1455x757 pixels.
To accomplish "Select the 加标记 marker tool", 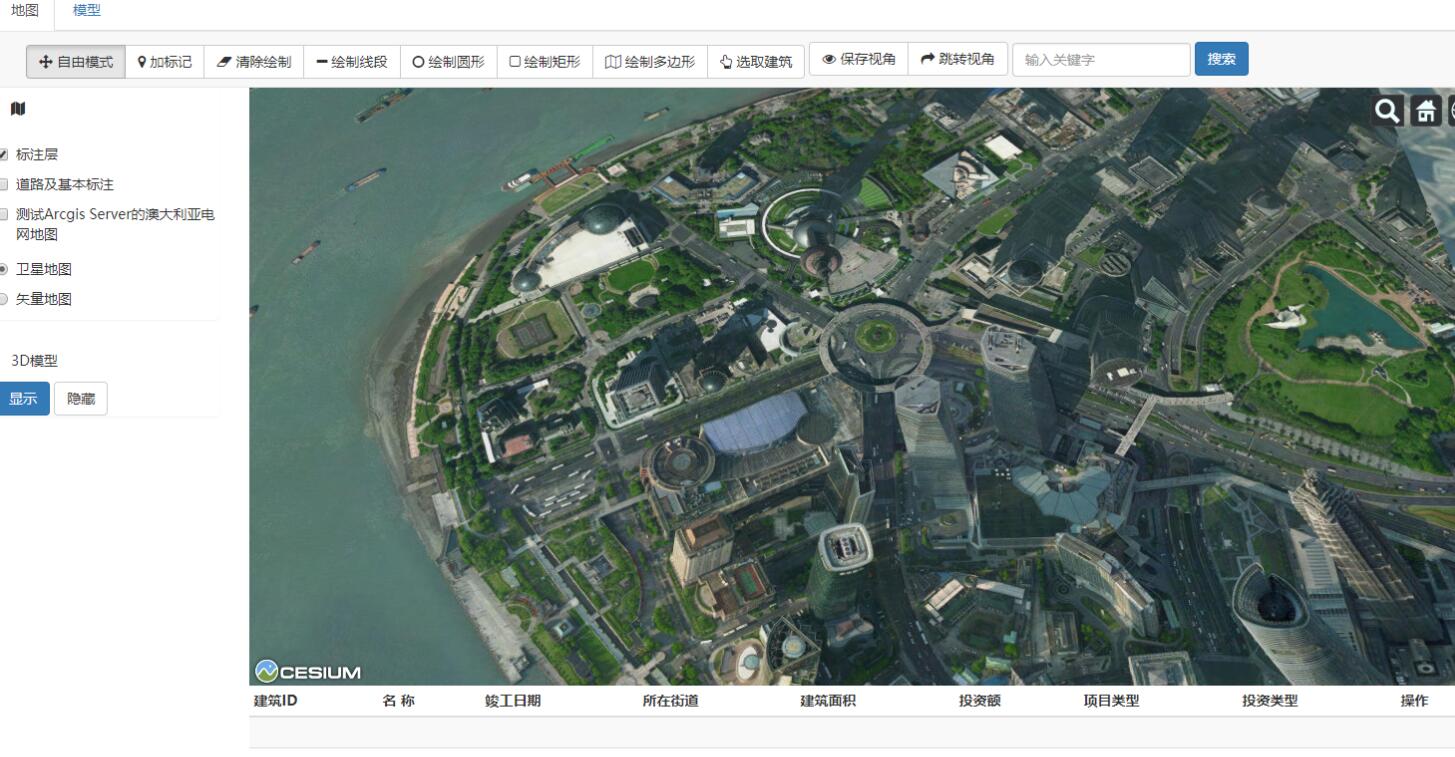I will [x=165, y=61].
